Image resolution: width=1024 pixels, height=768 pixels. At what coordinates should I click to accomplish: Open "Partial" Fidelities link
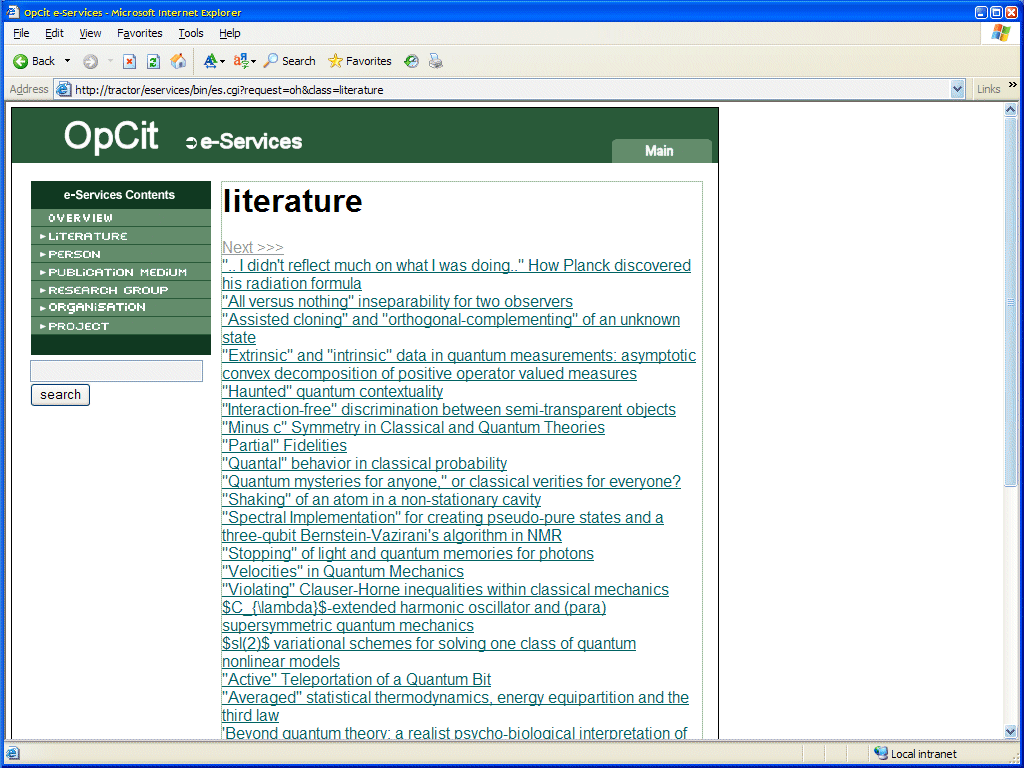point(284,445)
